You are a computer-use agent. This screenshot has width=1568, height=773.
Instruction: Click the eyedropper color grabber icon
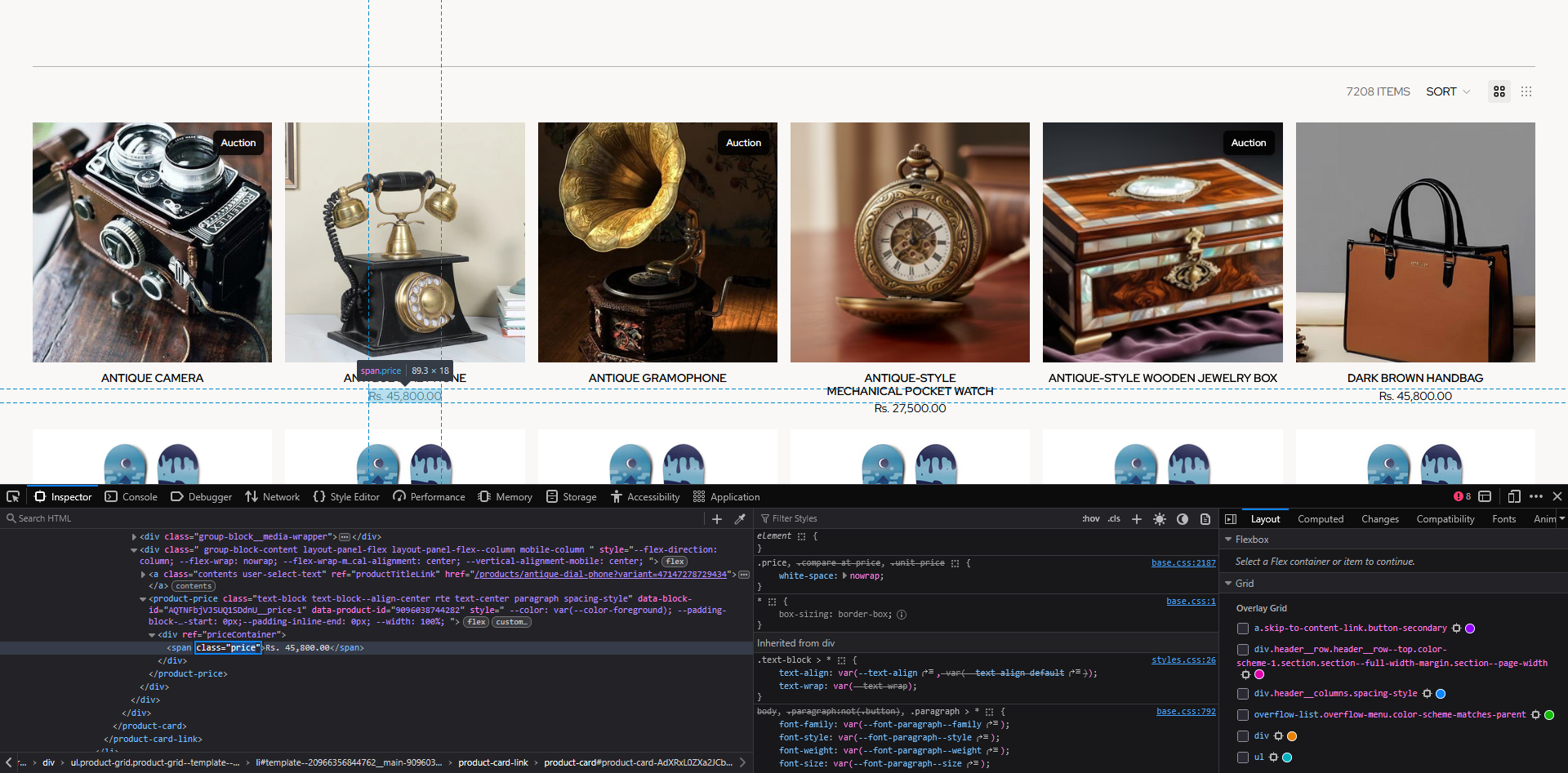[740, 519]
